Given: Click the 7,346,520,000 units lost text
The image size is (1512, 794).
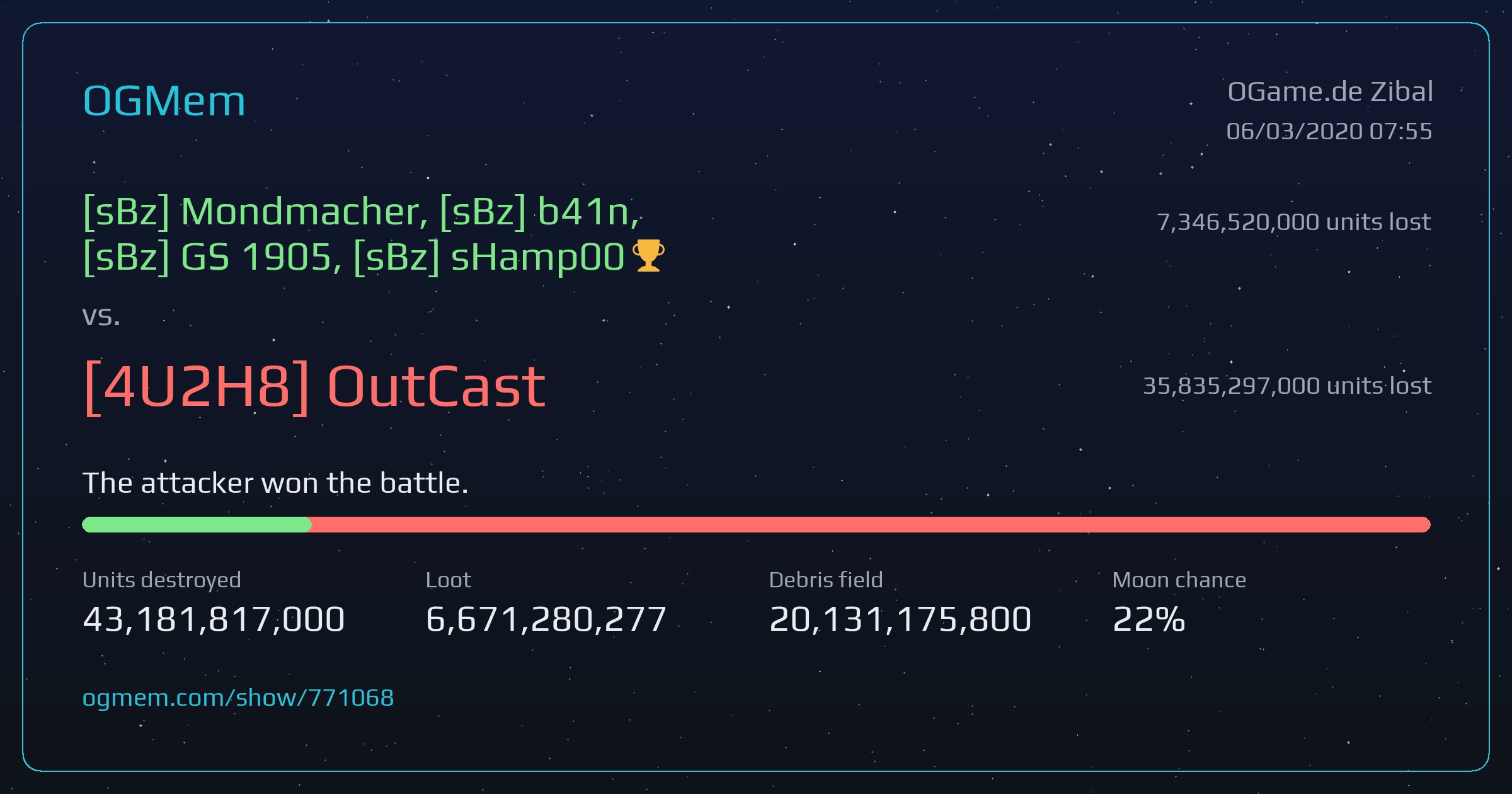Looking at the screenshot, I should point(1294,222).
